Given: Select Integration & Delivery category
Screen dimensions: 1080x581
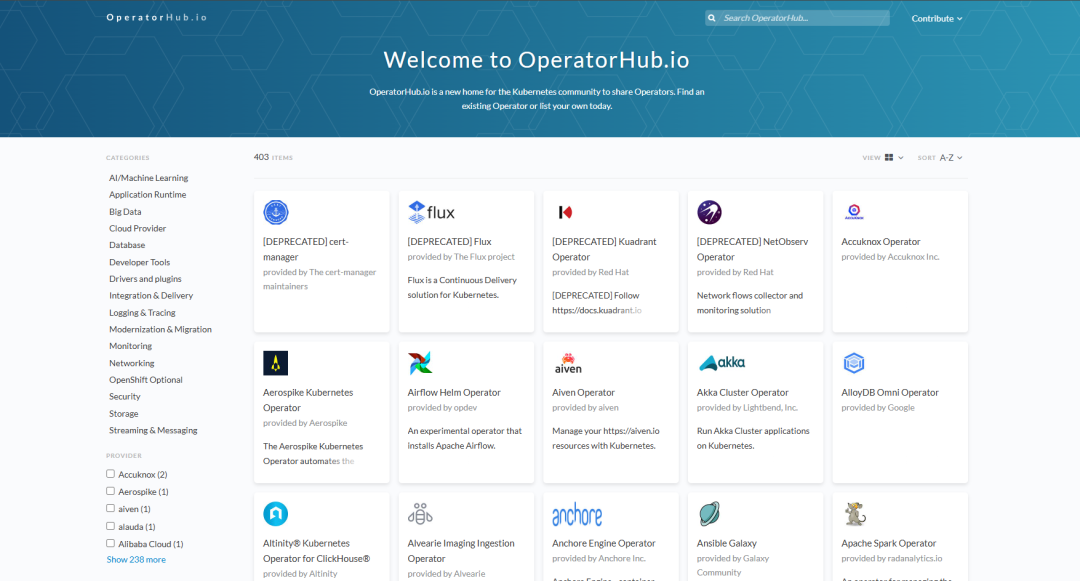Looking at the screenshot, I should click(x=151, y=295).
